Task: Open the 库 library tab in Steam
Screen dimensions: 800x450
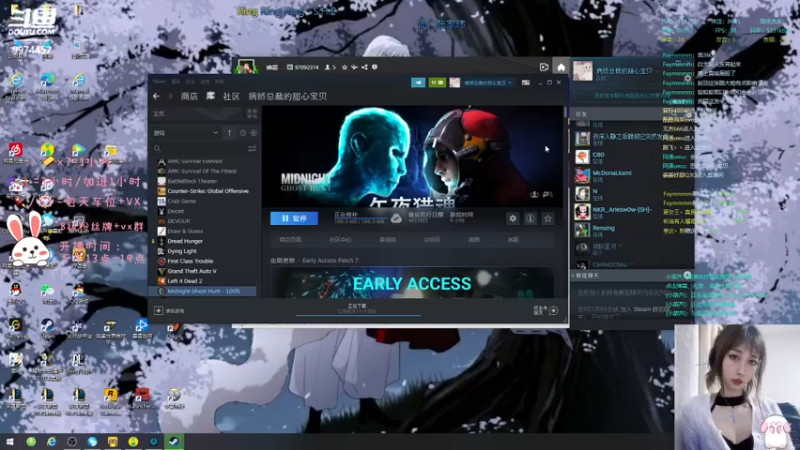Action: [x=210, y=96]
